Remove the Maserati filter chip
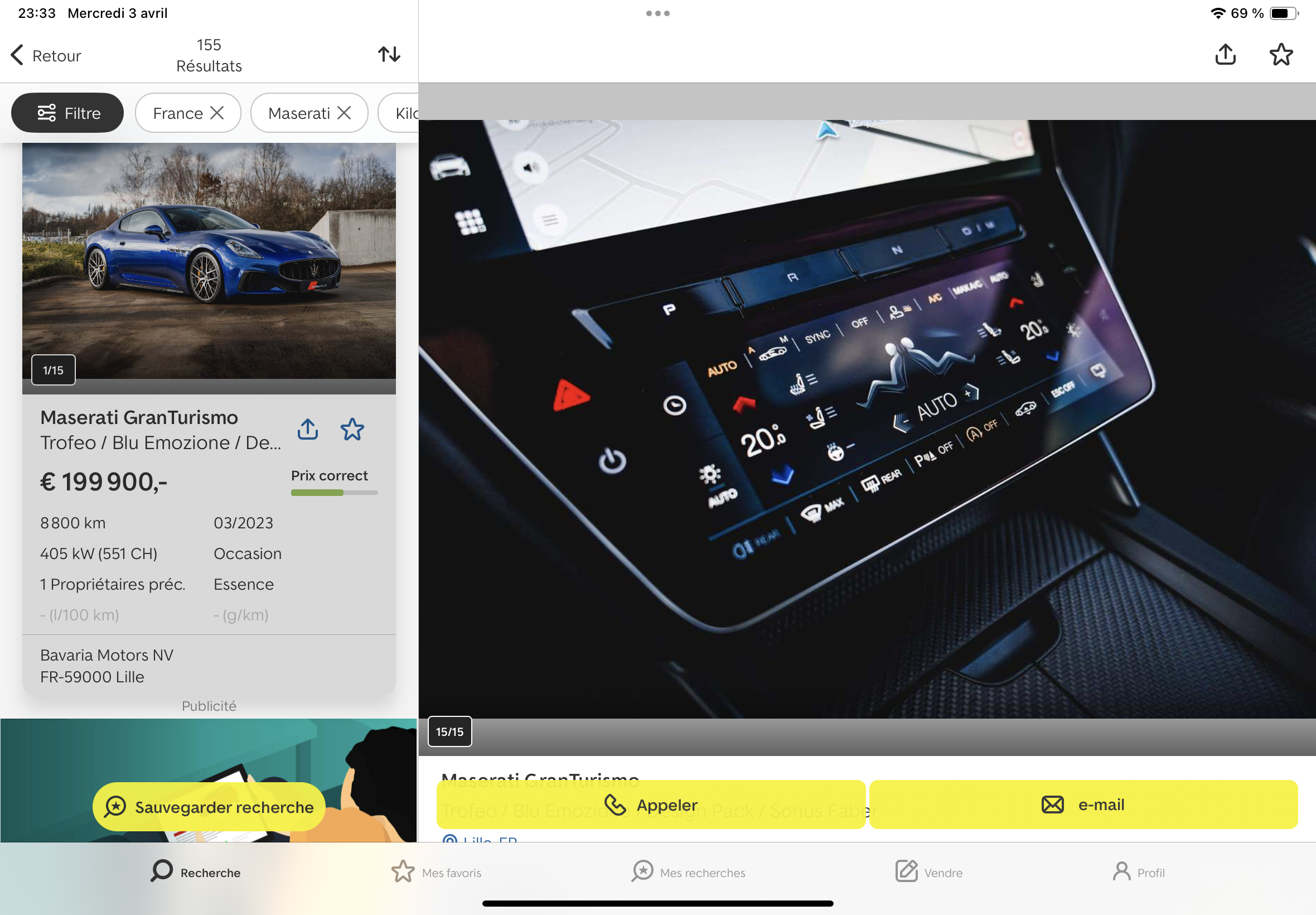 (344, 113)
